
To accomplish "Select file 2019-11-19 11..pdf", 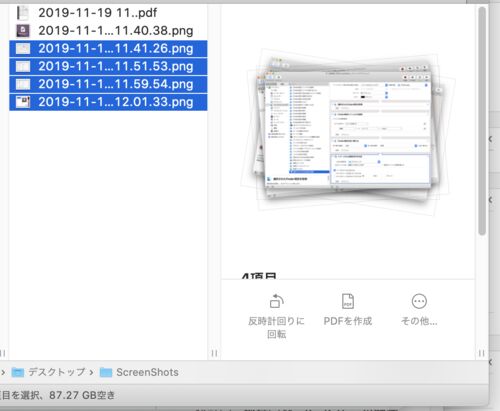I will tap(108, 13).
